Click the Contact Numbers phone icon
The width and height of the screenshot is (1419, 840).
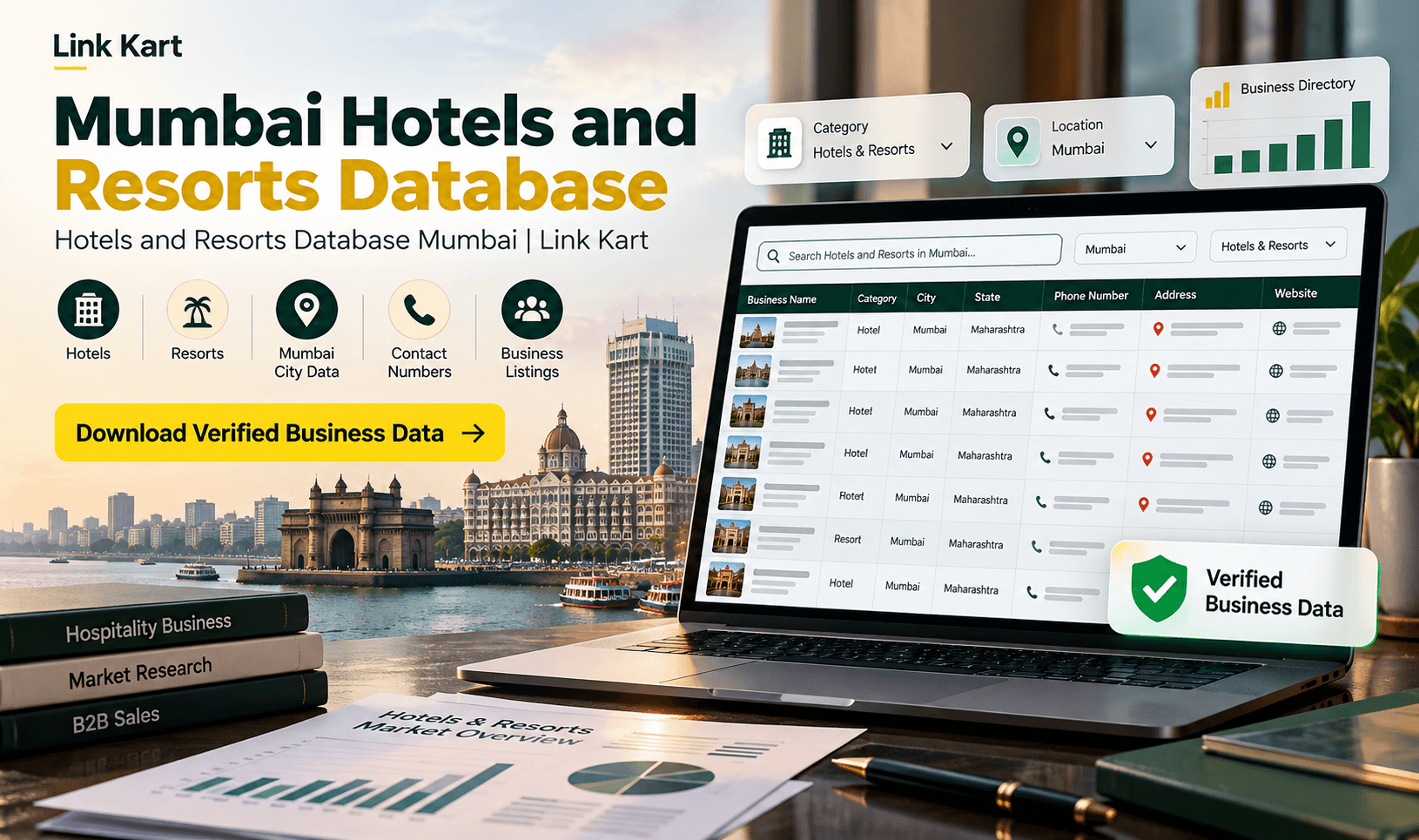419,309
